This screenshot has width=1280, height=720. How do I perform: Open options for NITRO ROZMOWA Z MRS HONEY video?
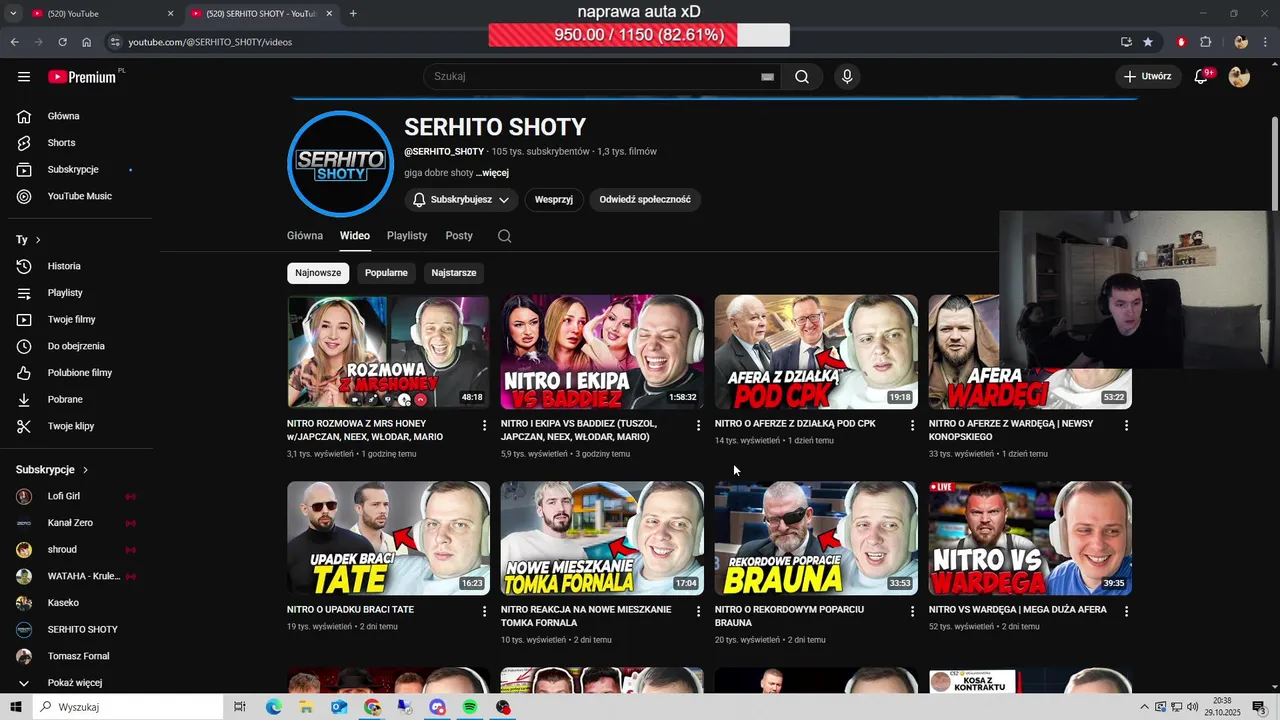485,425
